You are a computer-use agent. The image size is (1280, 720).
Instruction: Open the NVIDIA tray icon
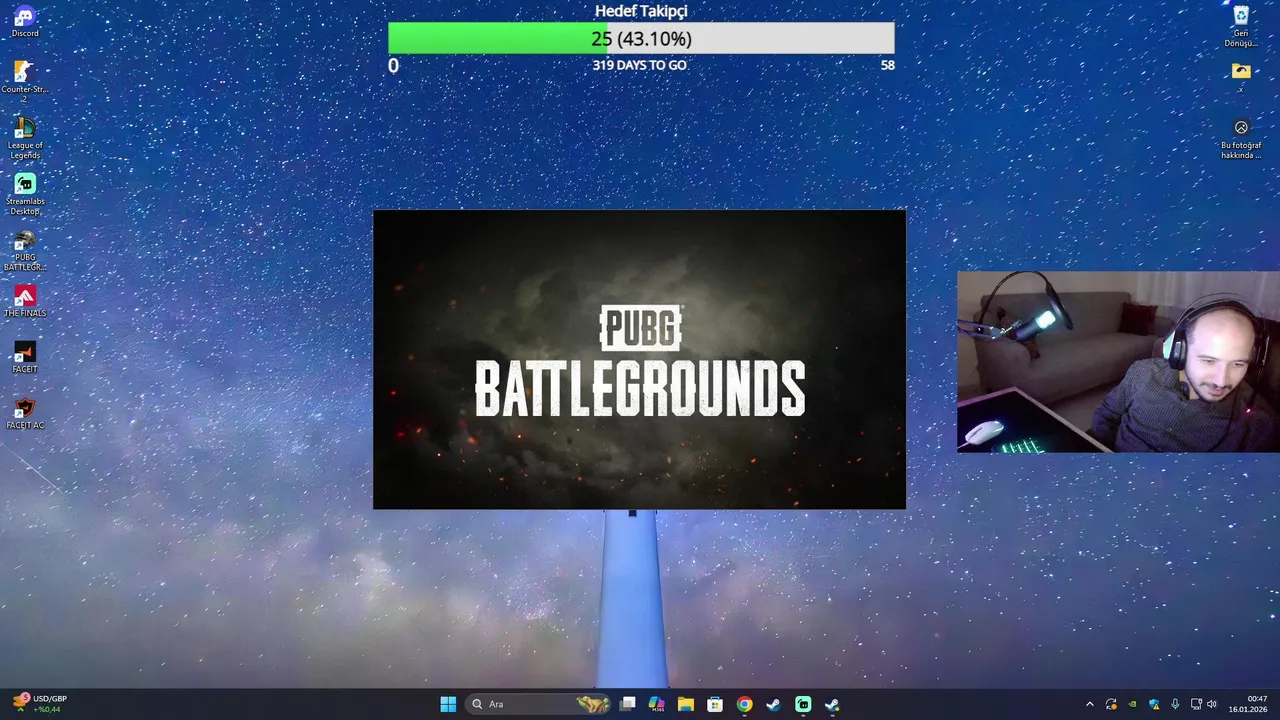coord(1132,704)
